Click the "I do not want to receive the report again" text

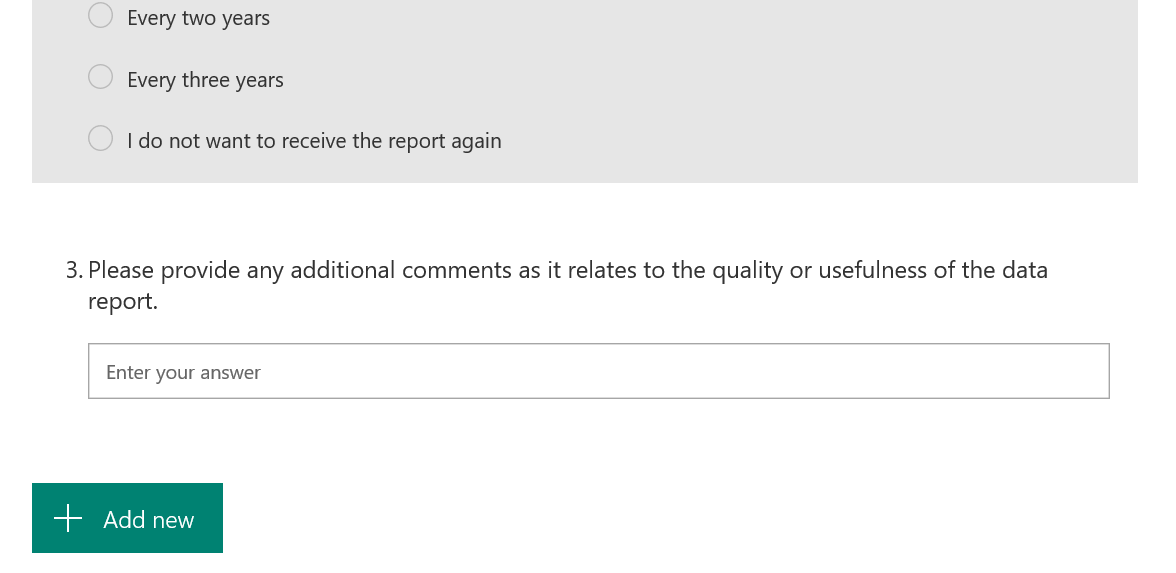click(314, 141)
